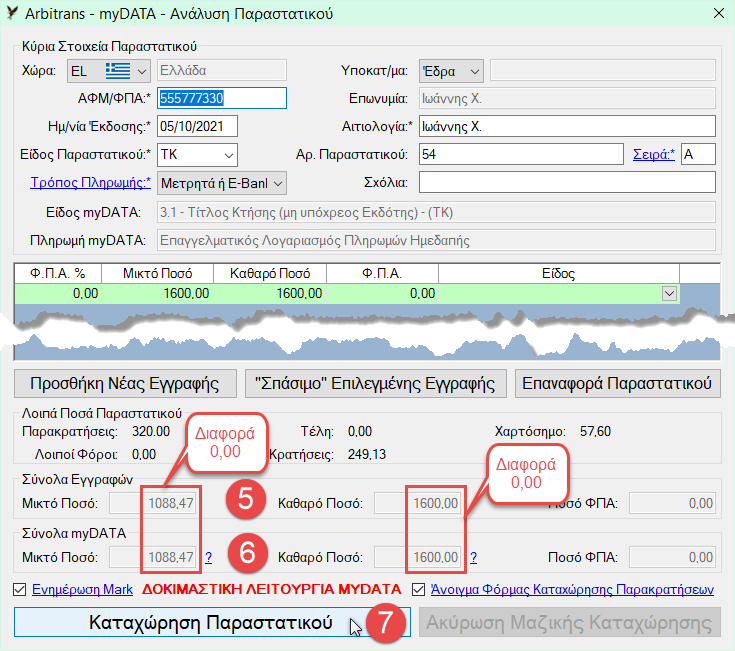Open the Υποκατ/μα dropdown showing Έδρα
Image resolution: width=735 pixels, height=651 pixels.
point(451,71)
